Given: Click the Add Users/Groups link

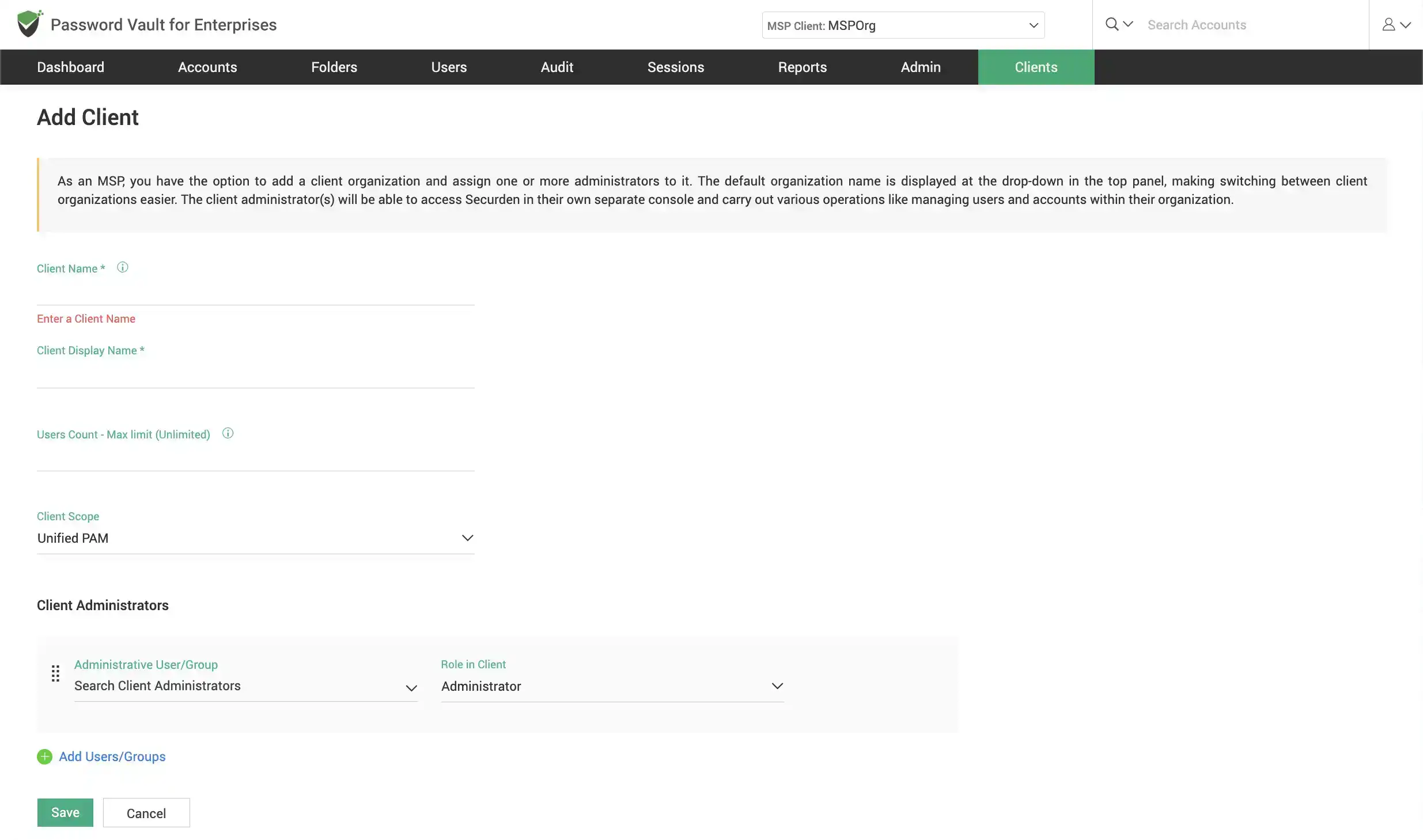Looking at the screenshot, I should pyautogui.click(x=112, y=756).
